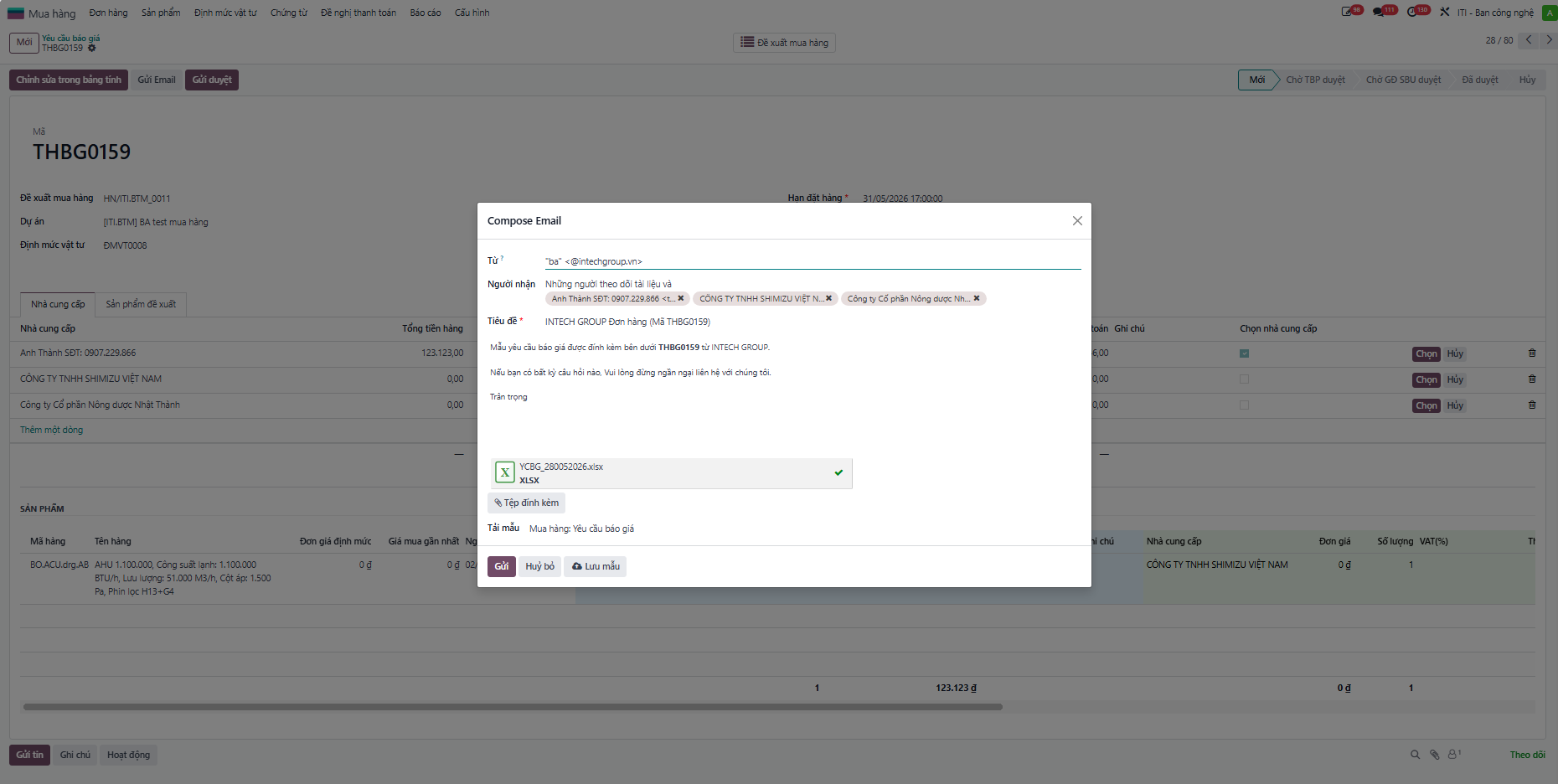Image resolution: width=1558 pixels, height=784 pixels.
Task: Open the debug tools wrench icon
Action: point(1445,12)
